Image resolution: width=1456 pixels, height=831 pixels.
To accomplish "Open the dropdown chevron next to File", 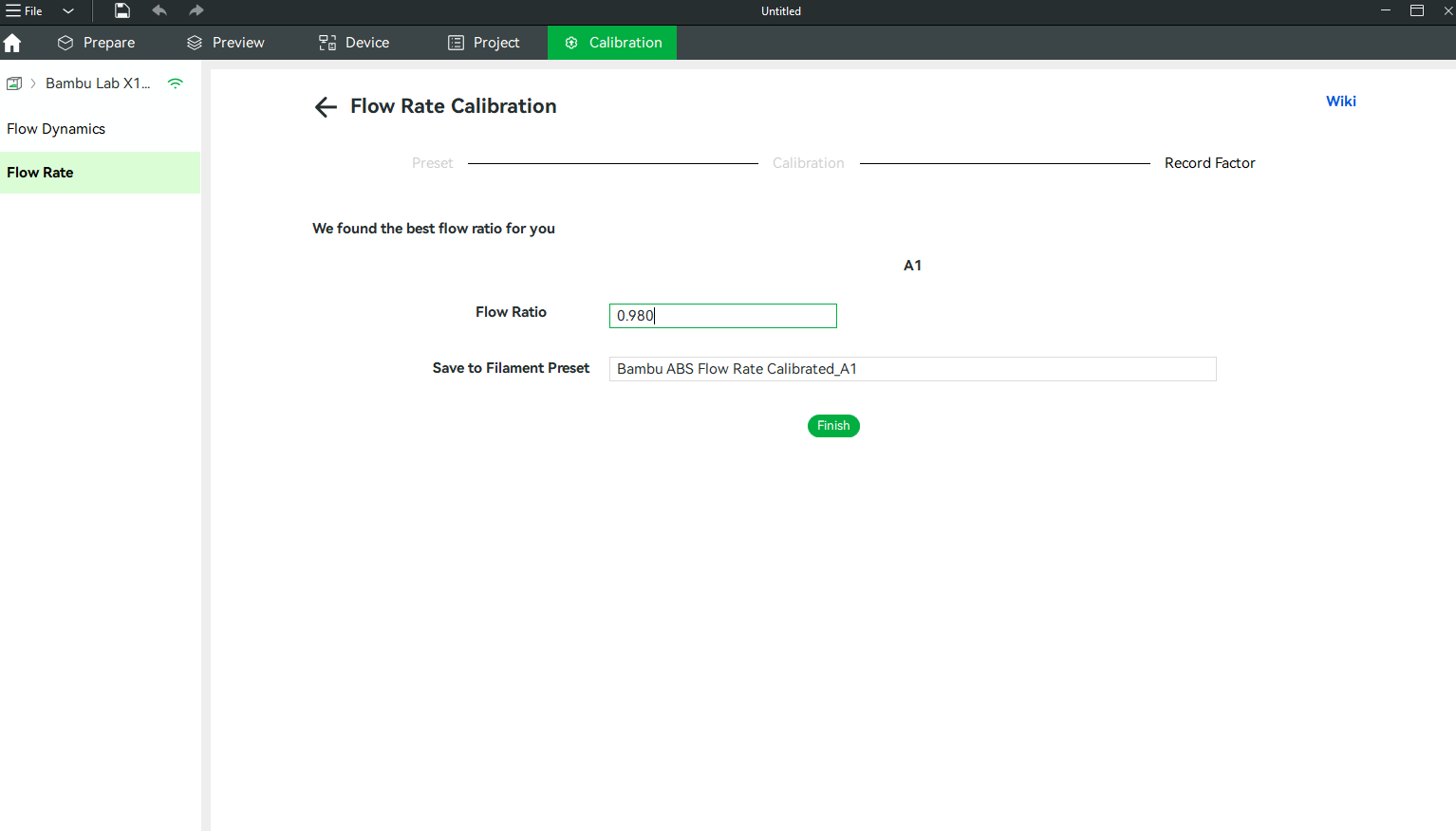I will pos(67,10).
